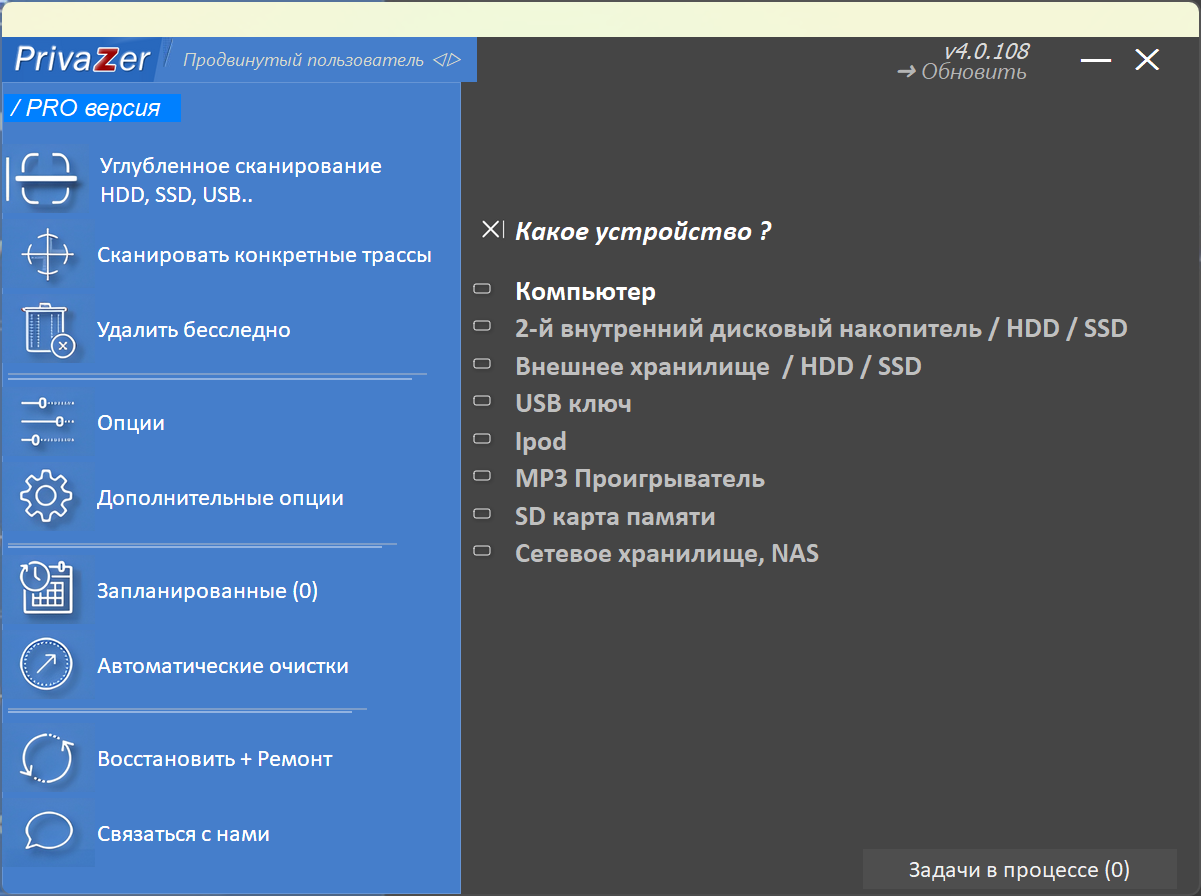Click the automatic cleanups dial icon
The height and width of the screenshot is (896, 1201).
click(x=47, y=665)
